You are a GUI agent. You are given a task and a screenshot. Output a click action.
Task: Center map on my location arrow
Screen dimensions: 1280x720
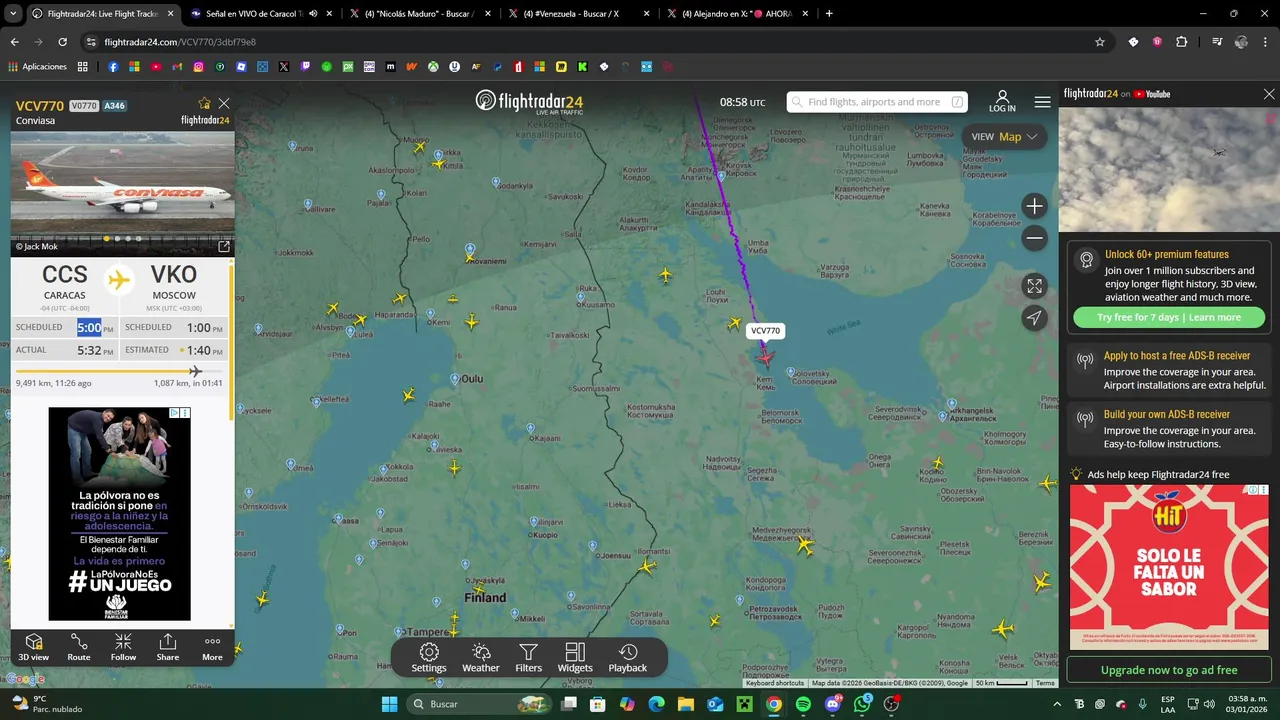1035,318
